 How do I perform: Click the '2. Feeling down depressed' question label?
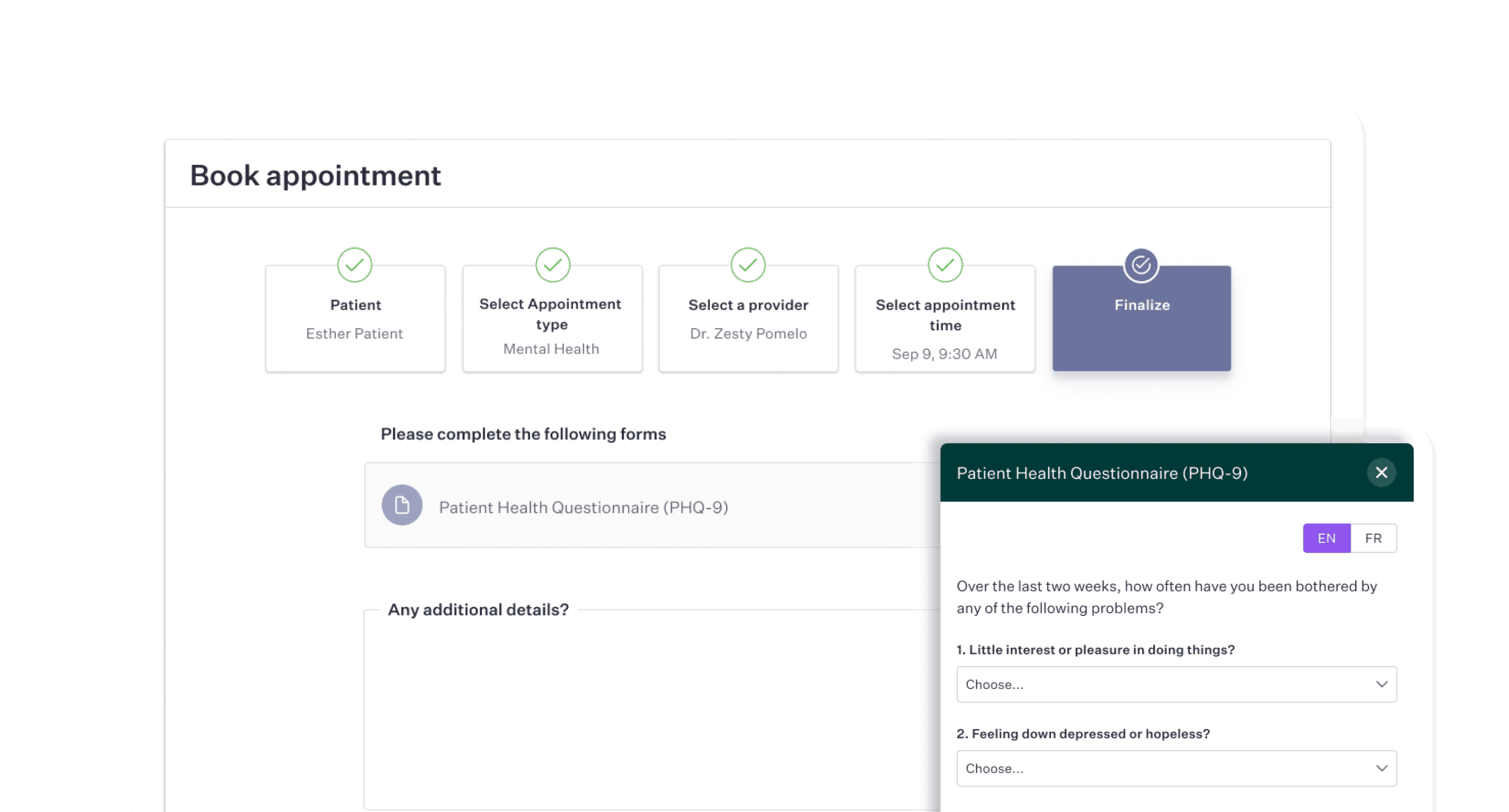[x=1083, y=734]
